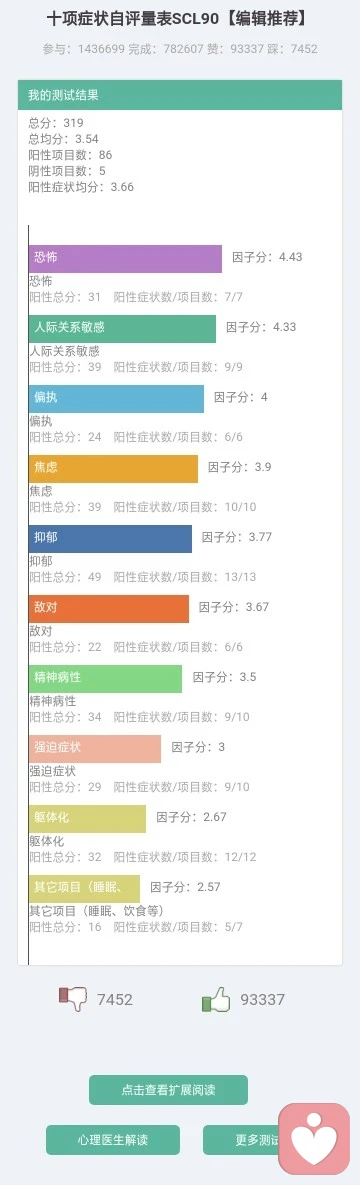This screenshot has width=360, height=1185.
Task: Click the 其它项目（睡眠、 bar
Action: [85, 889]
